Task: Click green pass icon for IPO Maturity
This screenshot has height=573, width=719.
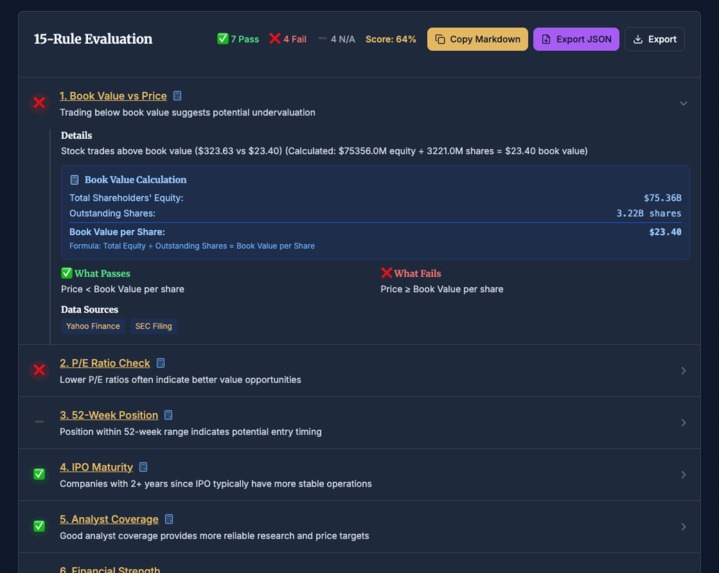Action: [39, 474]
